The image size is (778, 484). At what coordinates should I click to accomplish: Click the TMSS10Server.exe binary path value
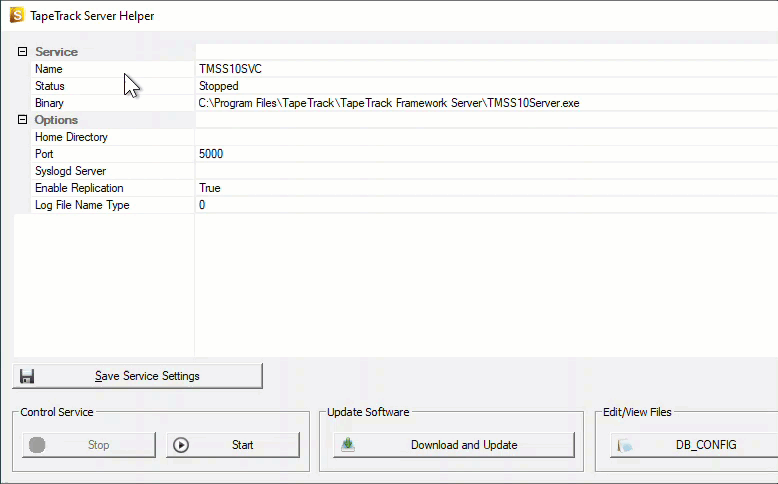[389, 103]
